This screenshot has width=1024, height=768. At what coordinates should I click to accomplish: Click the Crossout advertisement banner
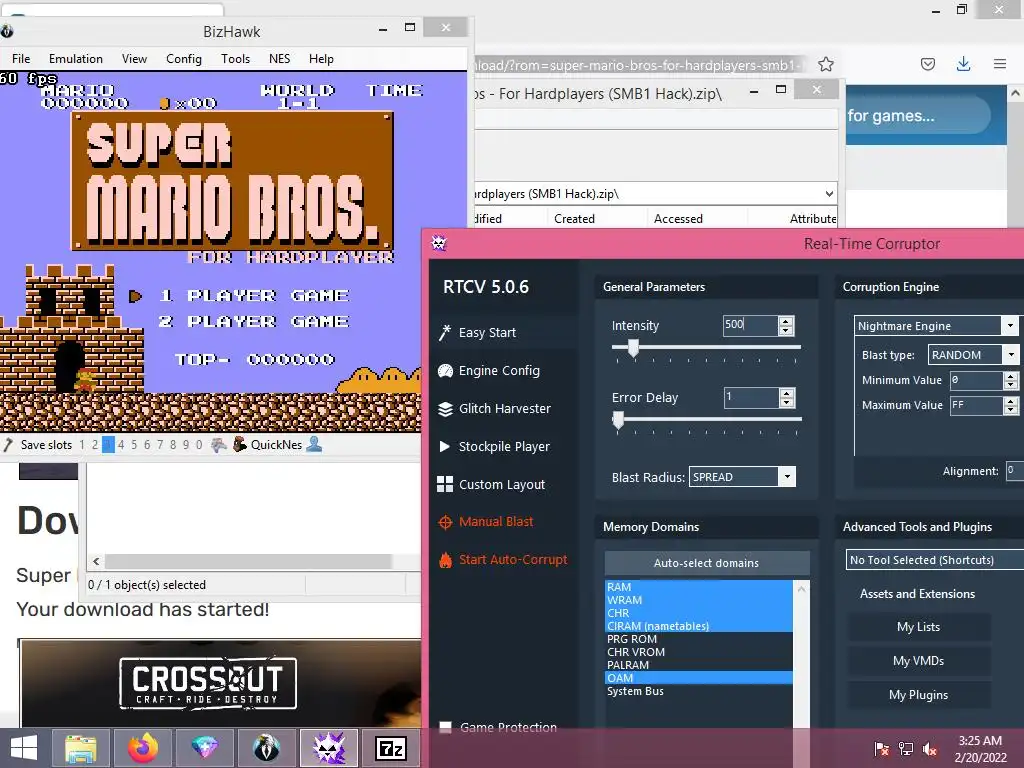220,683
